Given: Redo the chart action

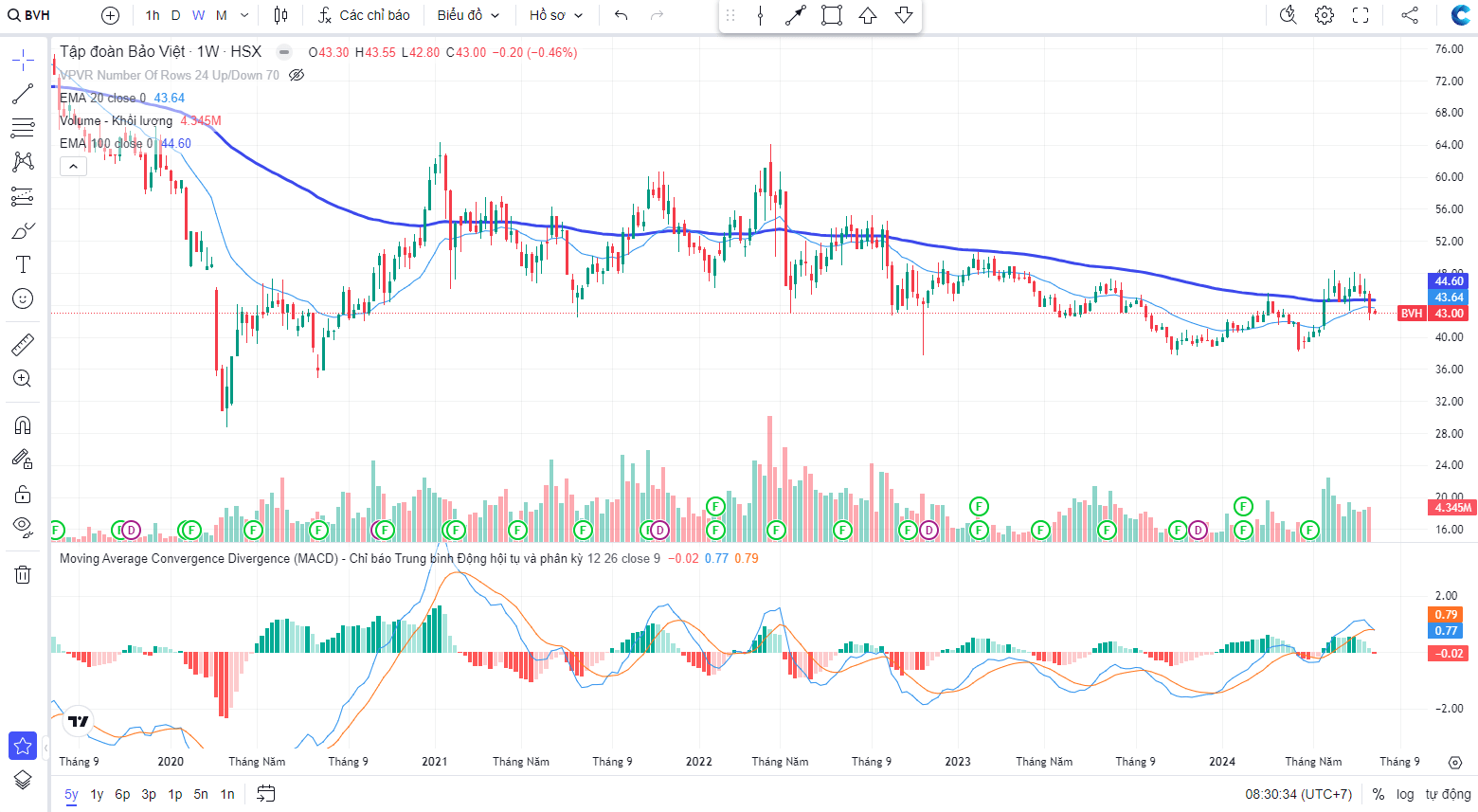Looking at the screenshot, I should coord(658,15).
